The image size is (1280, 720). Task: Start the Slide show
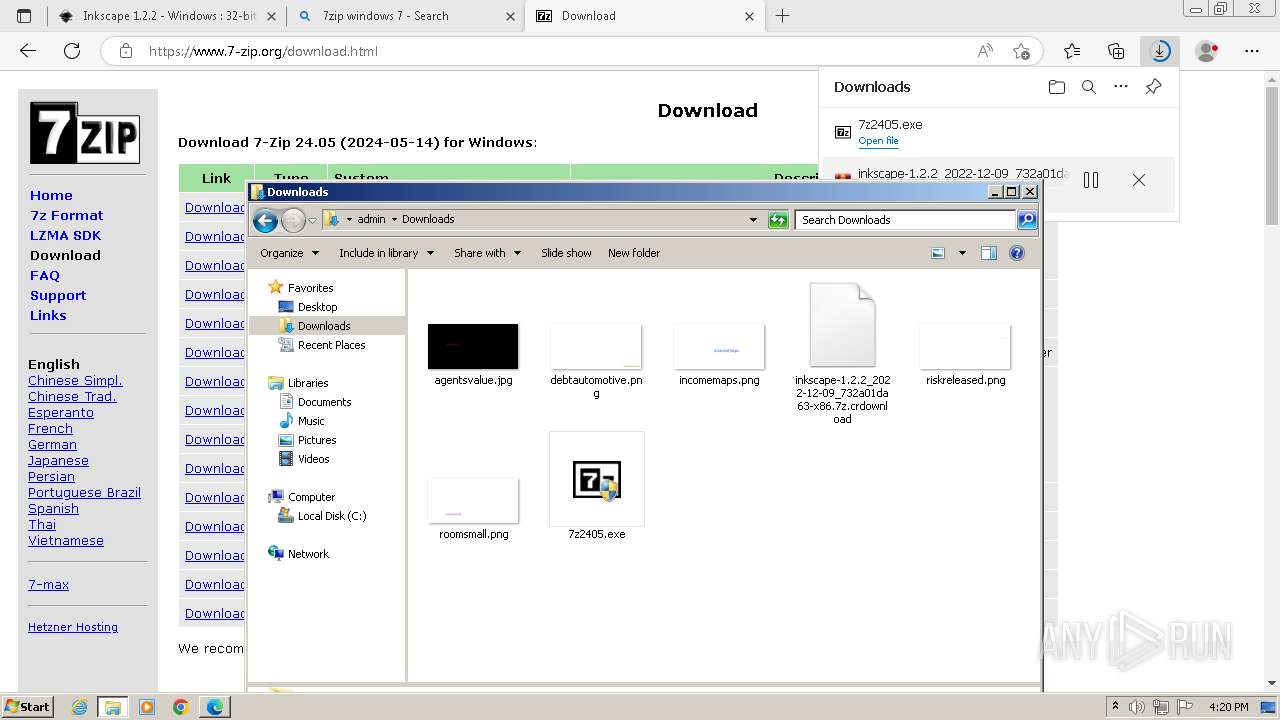click(x=566, y=253)
